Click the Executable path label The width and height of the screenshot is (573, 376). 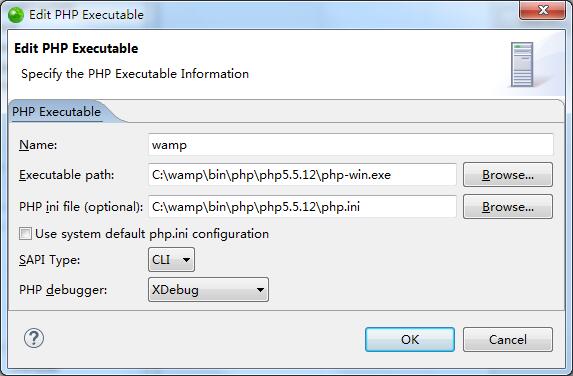67,175
